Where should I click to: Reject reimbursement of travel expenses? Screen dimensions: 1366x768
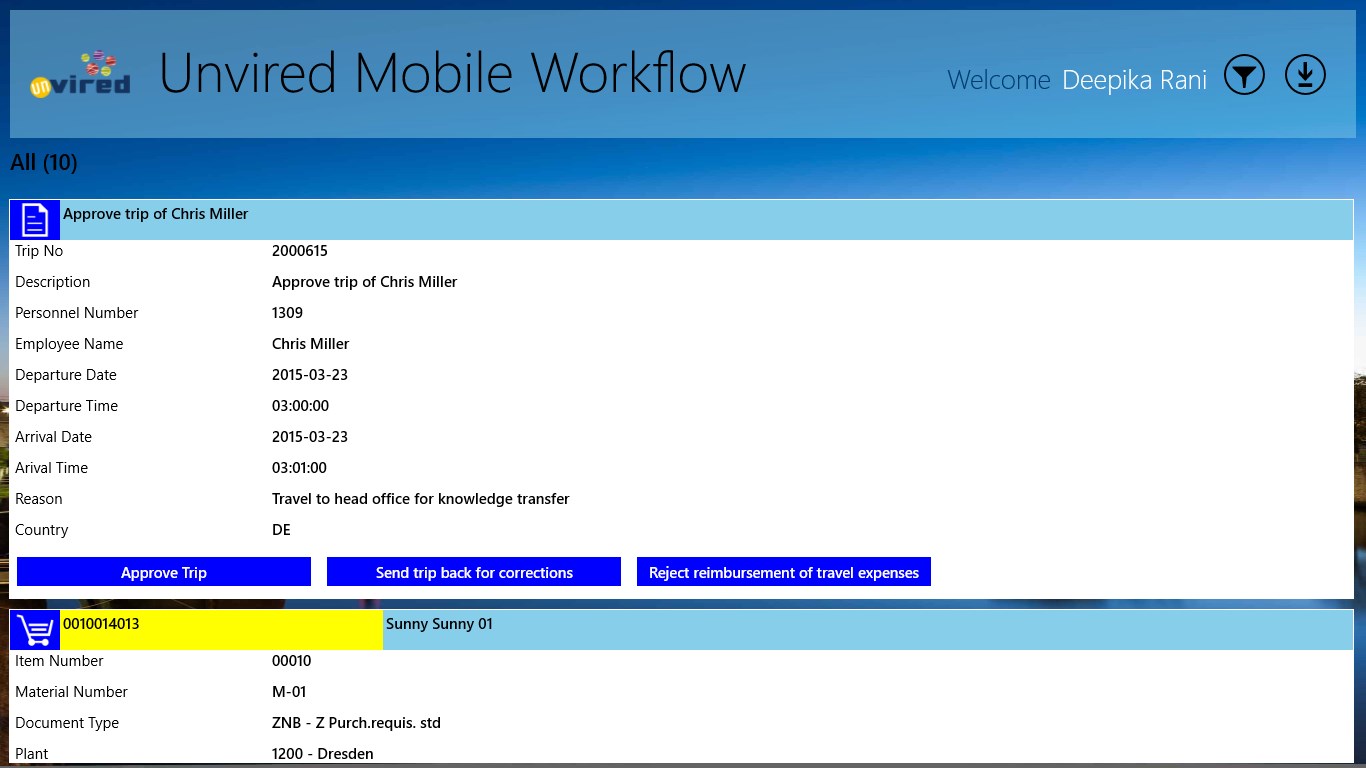[x=783, y=572]
